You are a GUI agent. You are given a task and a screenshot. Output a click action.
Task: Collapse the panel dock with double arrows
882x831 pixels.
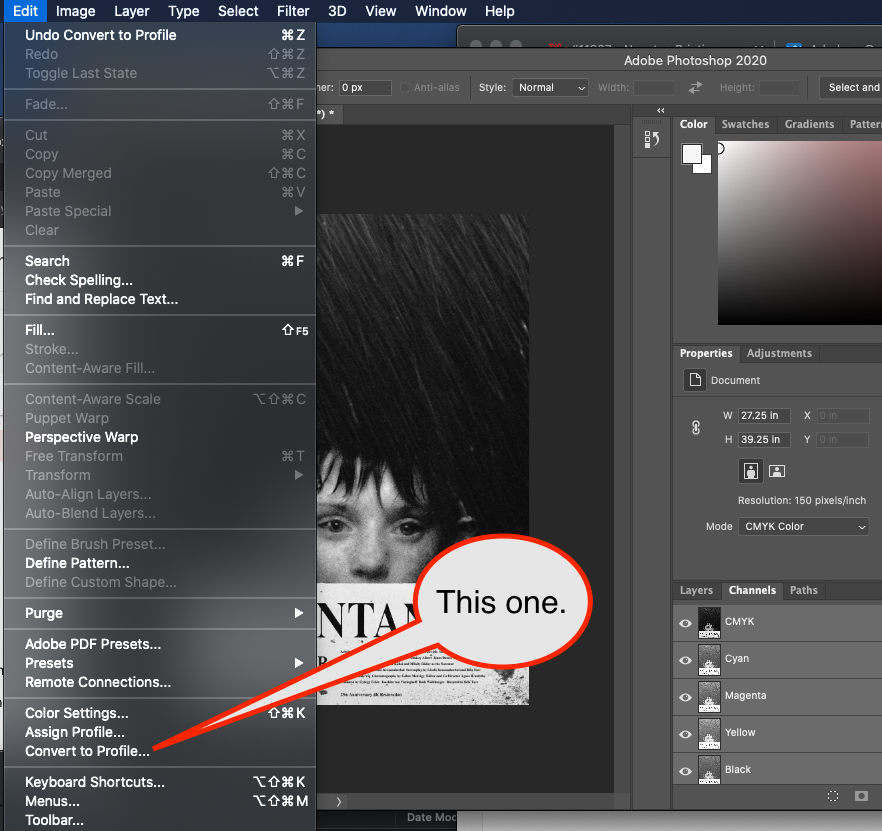point(661,110)
